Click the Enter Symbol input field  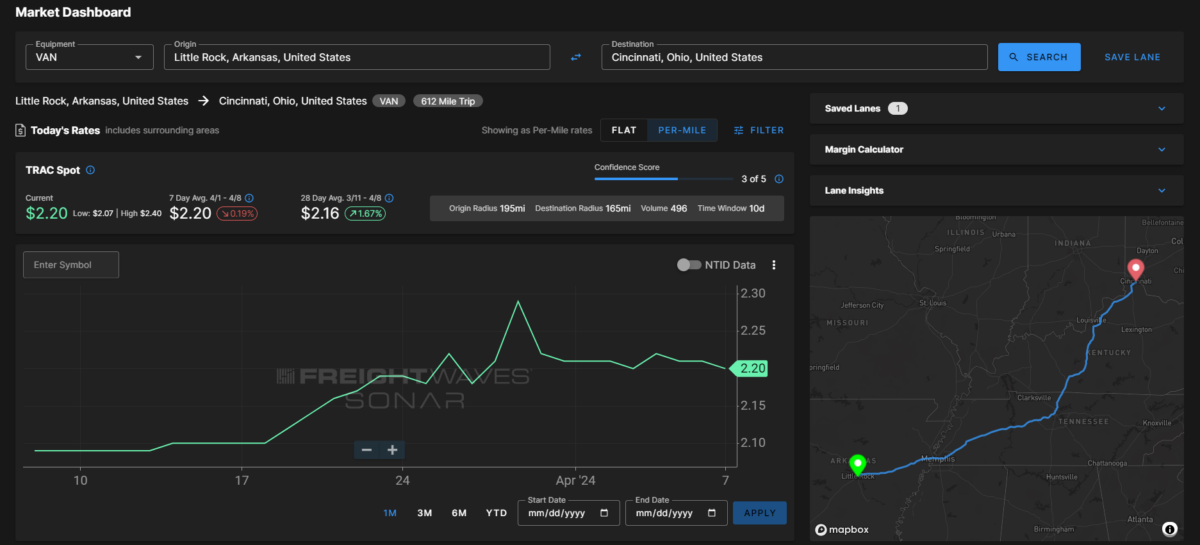tap(71, 265)
